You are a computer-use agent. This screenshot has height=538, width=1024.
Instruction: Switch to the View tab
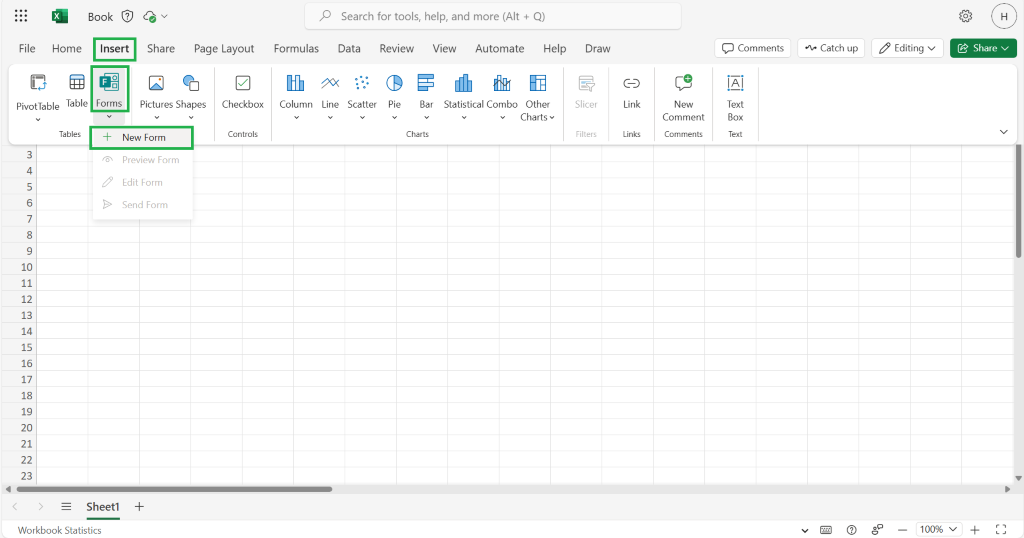coord(444,48)
